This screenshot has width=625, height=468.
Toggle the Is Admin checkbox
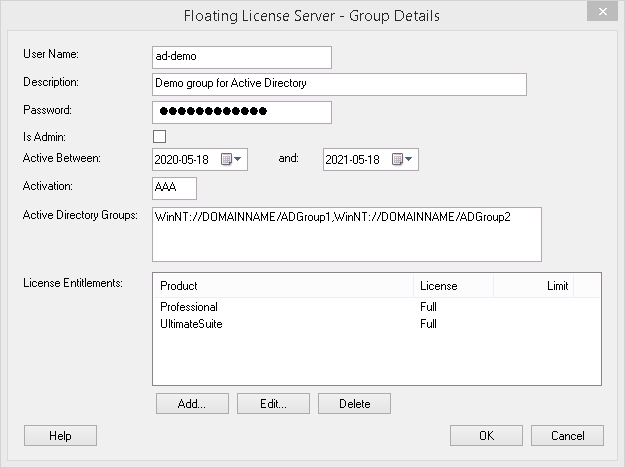coord(159,136)
